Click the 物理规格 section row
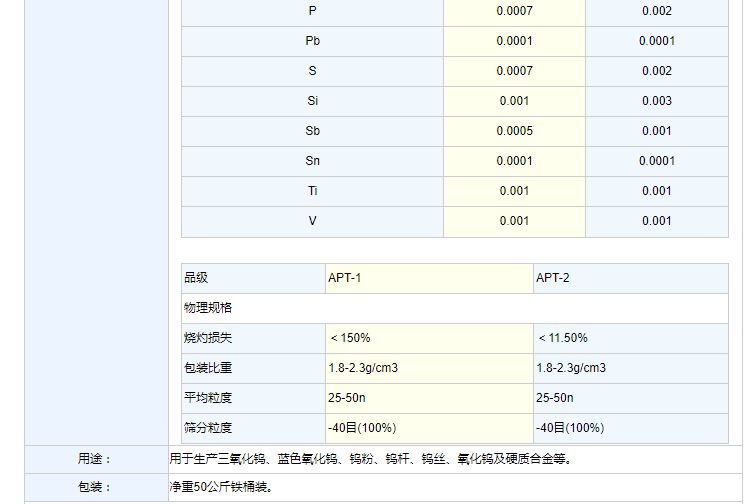 (x=208, y=308)
